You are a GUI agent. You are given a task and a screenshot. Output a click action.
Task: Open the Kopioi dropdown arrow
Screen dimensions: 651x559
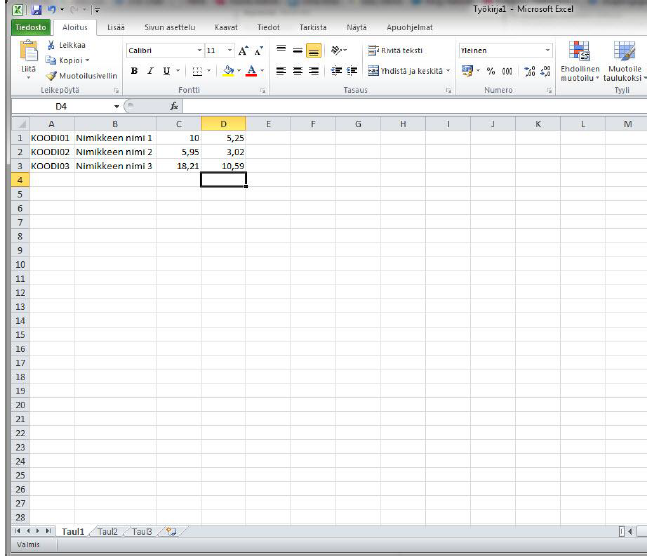click(87, 60)
